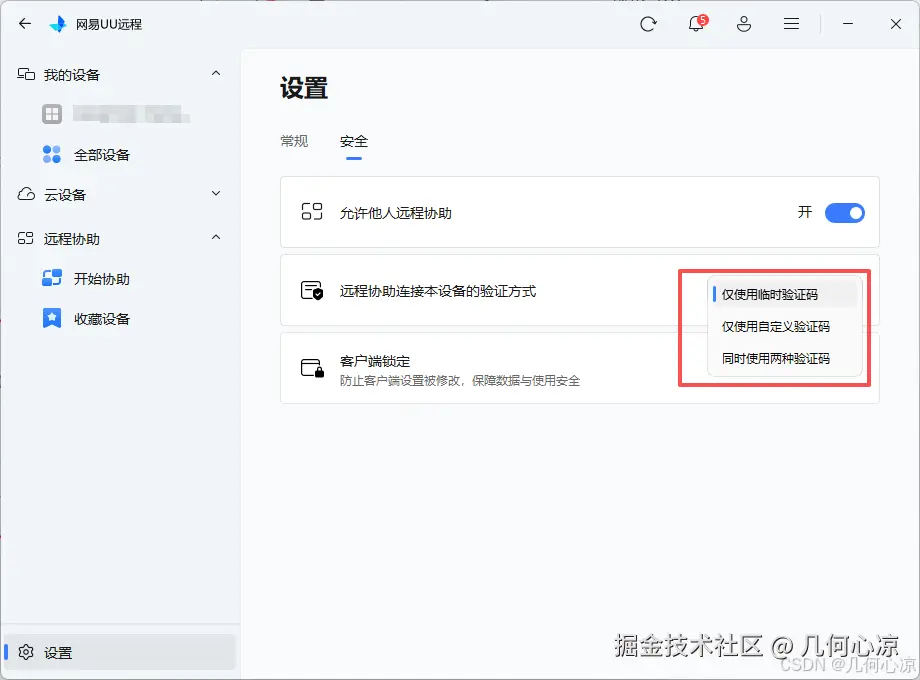Click the 远程协助 section label

[72, 239]
